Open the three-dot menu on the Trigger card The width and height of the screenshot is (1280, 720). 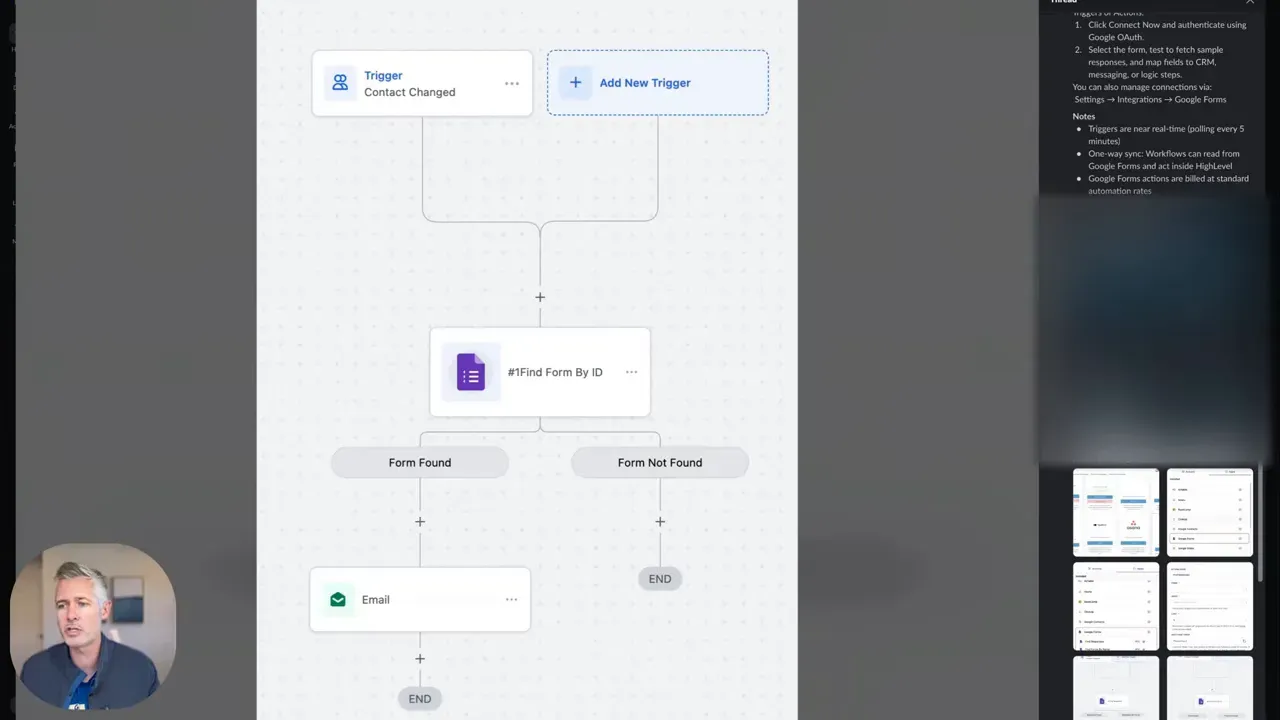point(512,84)
